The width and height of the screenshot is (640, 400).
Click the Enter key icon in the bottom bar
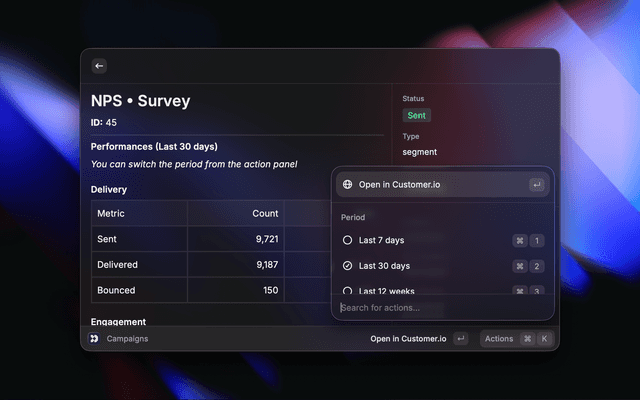coord(460,339)
